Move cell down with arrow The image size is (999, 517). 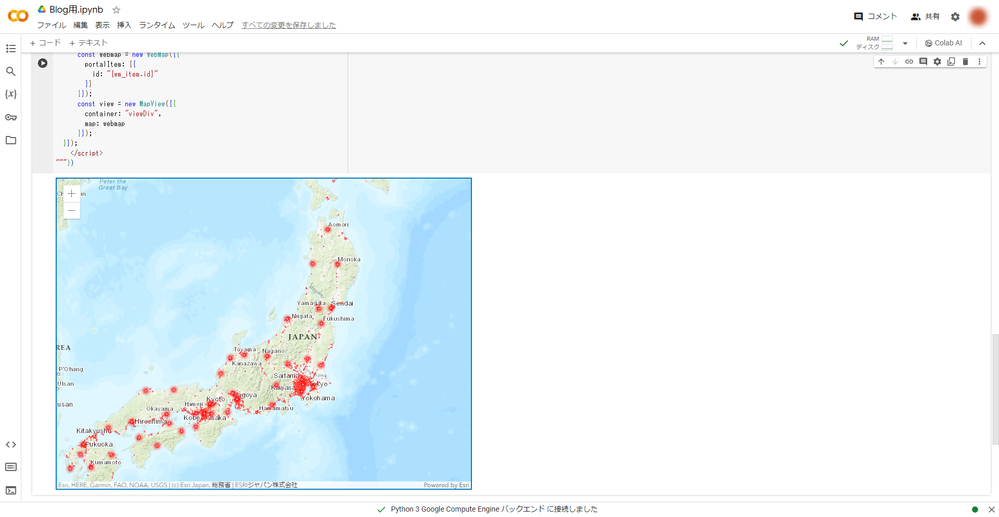tap(895, 61)
